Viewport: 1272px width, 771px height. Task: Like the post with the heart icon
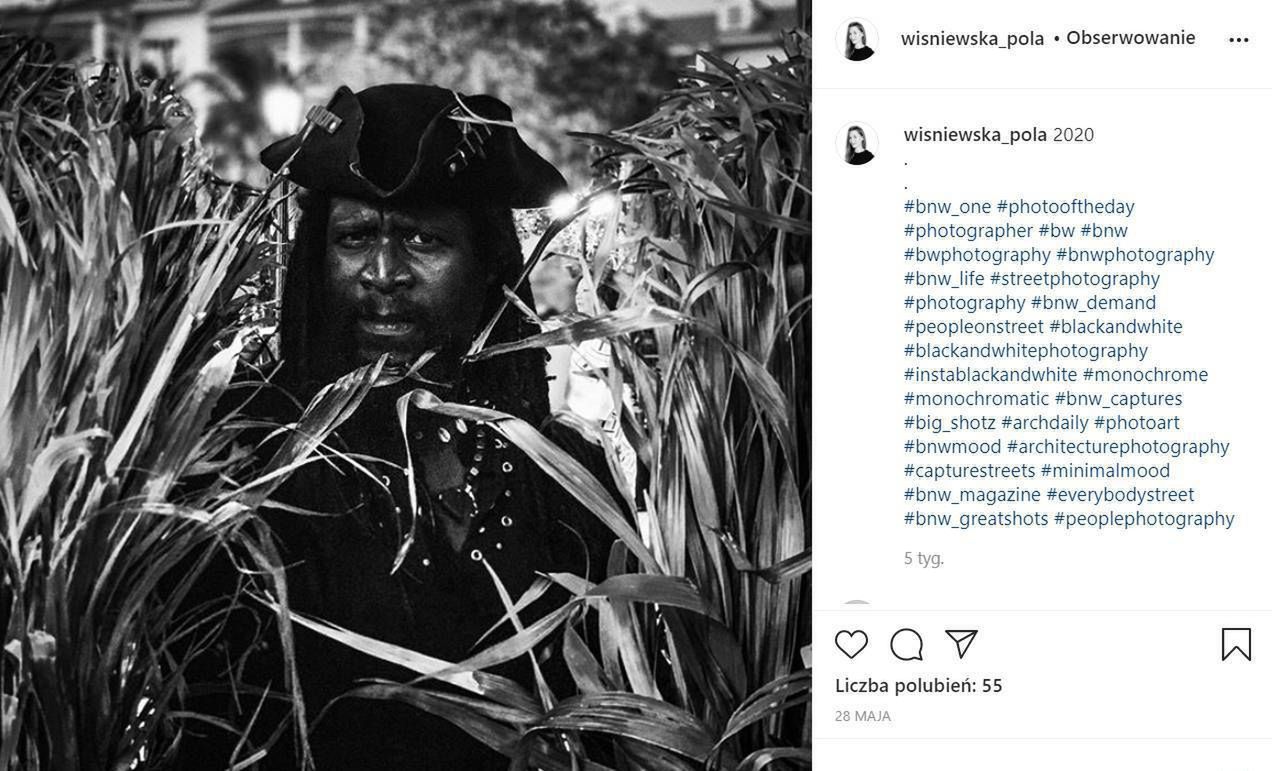tap(851, 644)
